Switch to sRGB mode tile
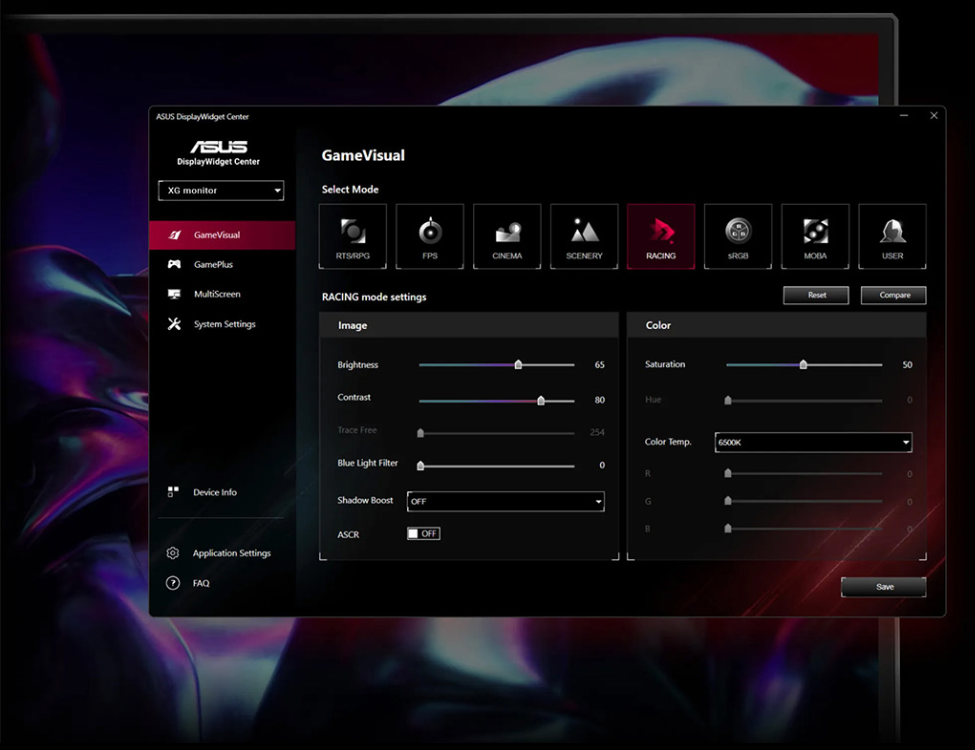The height and width of the screenshot is (750, 975). point(738,236)
